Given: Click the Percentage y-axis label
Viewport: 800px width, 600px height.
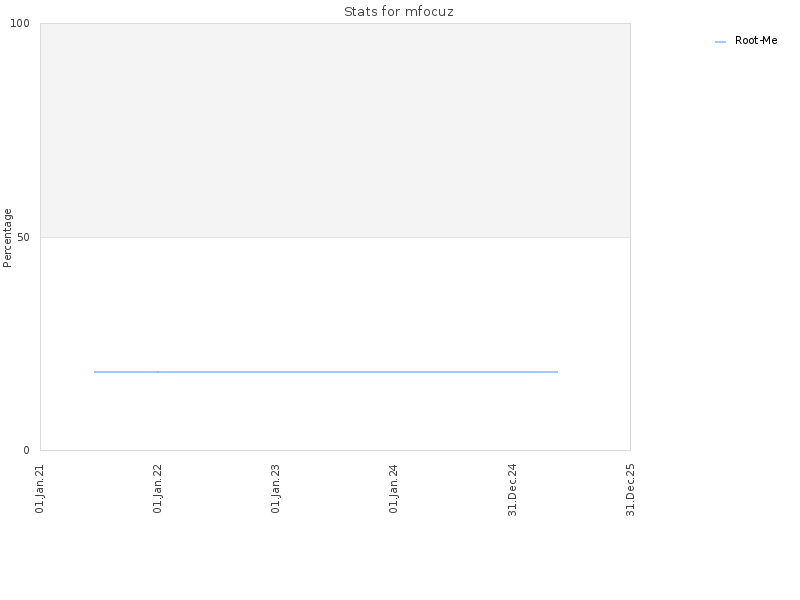Looking at the screenshot, I should pyautogui.click(x=7, y=238).
